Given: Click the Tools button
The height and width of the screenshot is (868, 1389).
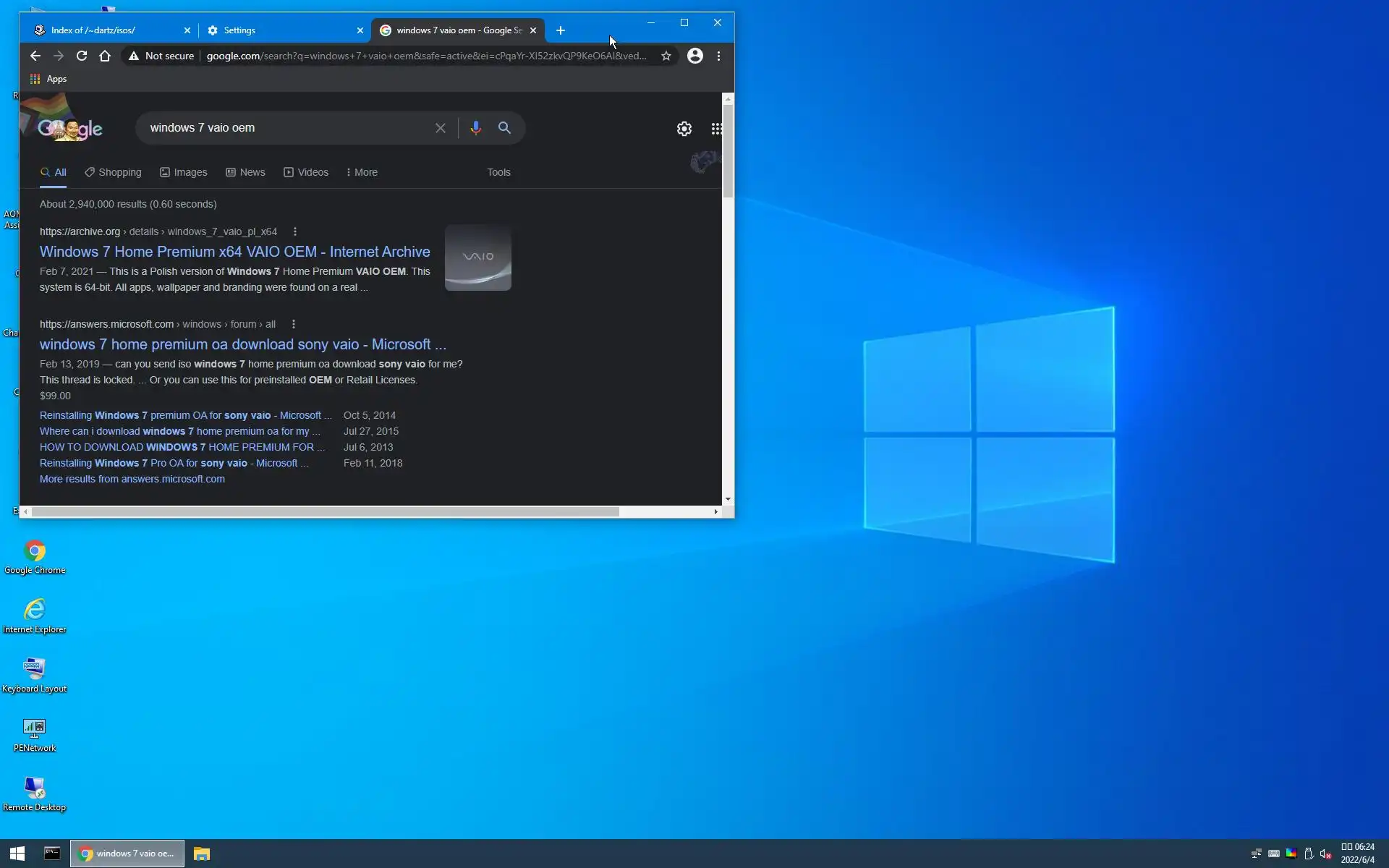Looking at the screenshot, I should pos(498,172).
